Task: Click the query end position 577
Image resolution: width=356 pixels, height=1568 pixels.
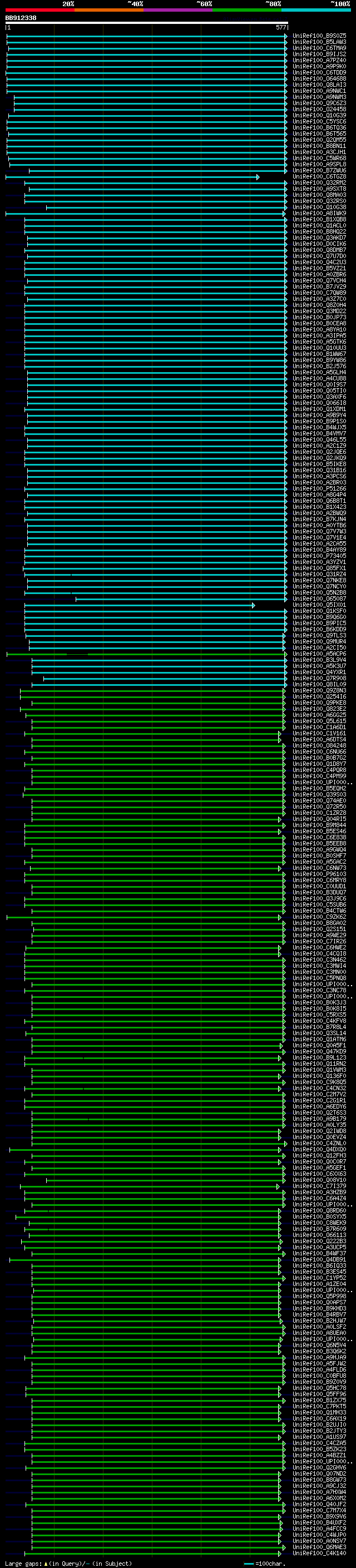Action: 280,27
